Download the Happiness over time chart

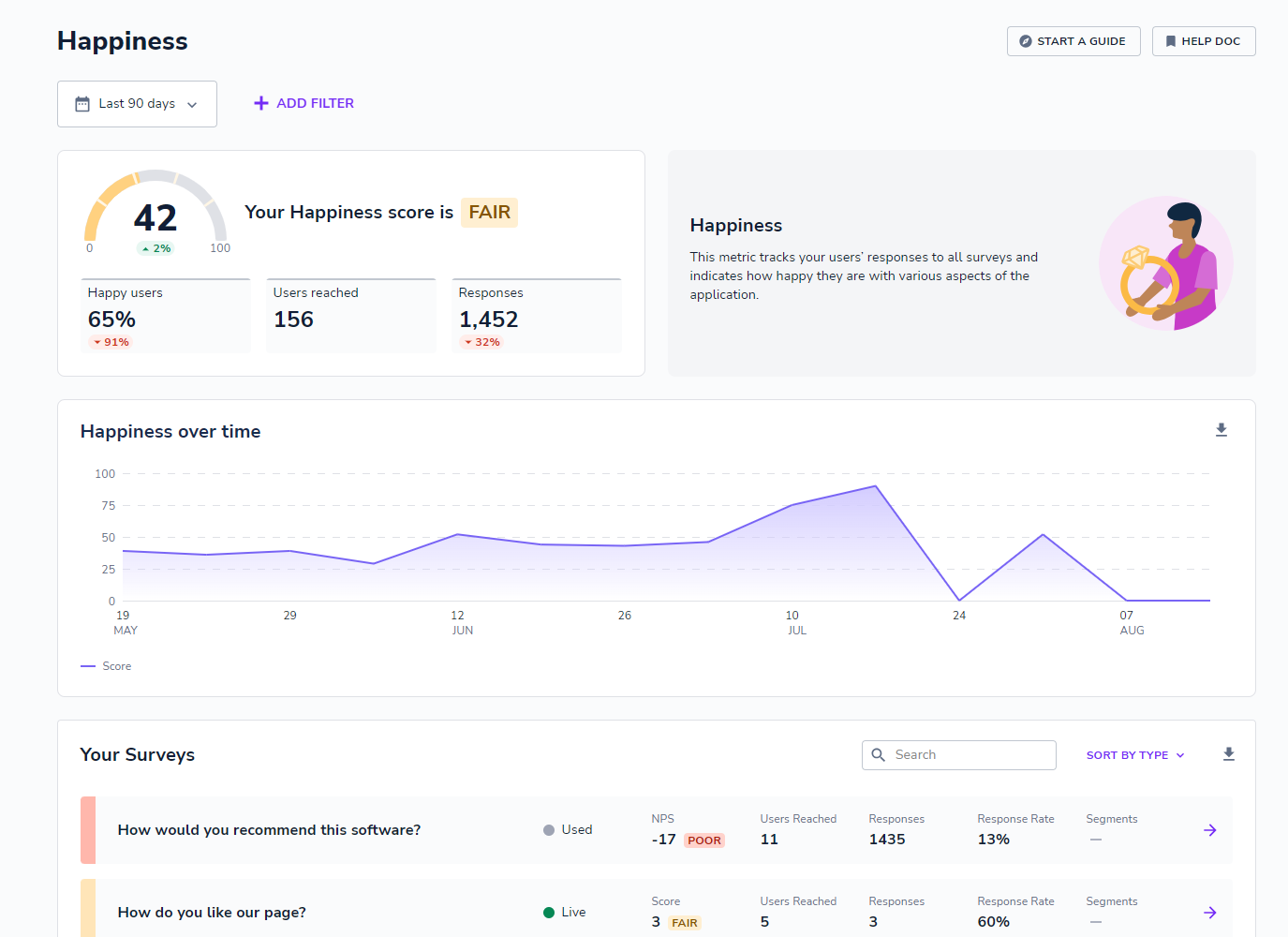(x=1221, y=430)
